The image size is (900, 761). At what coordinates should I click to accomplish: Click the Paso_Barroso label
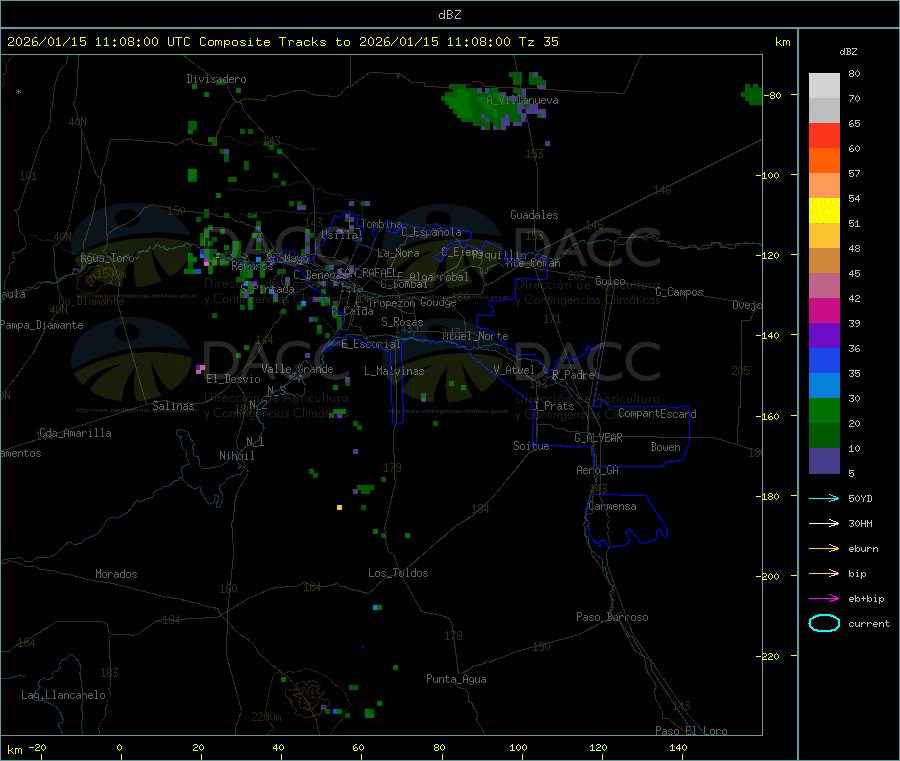click(x=612, y=617)
